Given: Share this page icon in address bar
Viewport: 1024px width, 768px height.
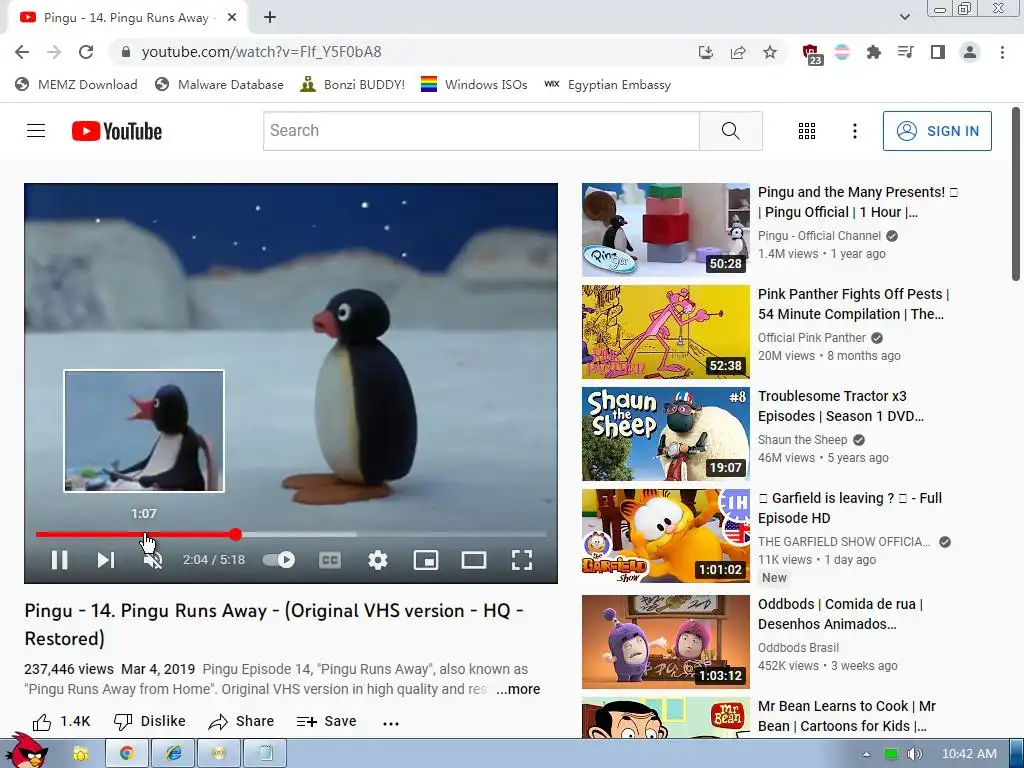Looking at the screenshot, I should pyautogui.click(x=738, y=52).
